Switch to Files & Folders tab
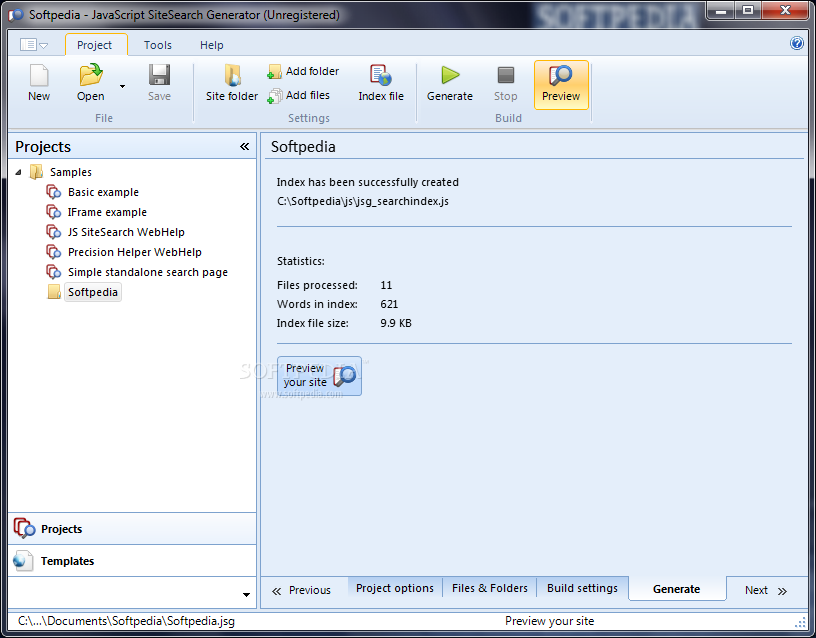 click(490, 588)
